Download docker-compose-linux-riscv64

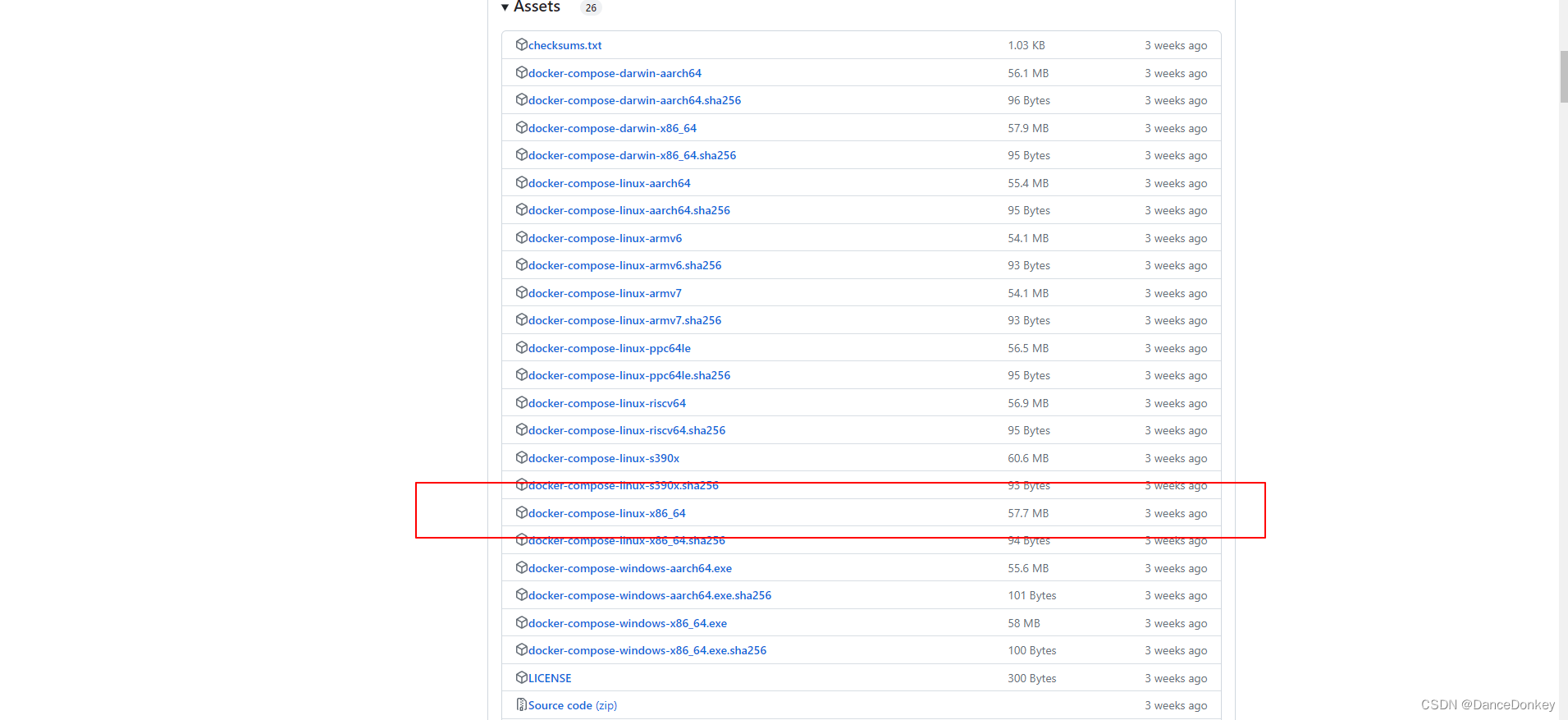pyautogui.click(x=606, y=403)
